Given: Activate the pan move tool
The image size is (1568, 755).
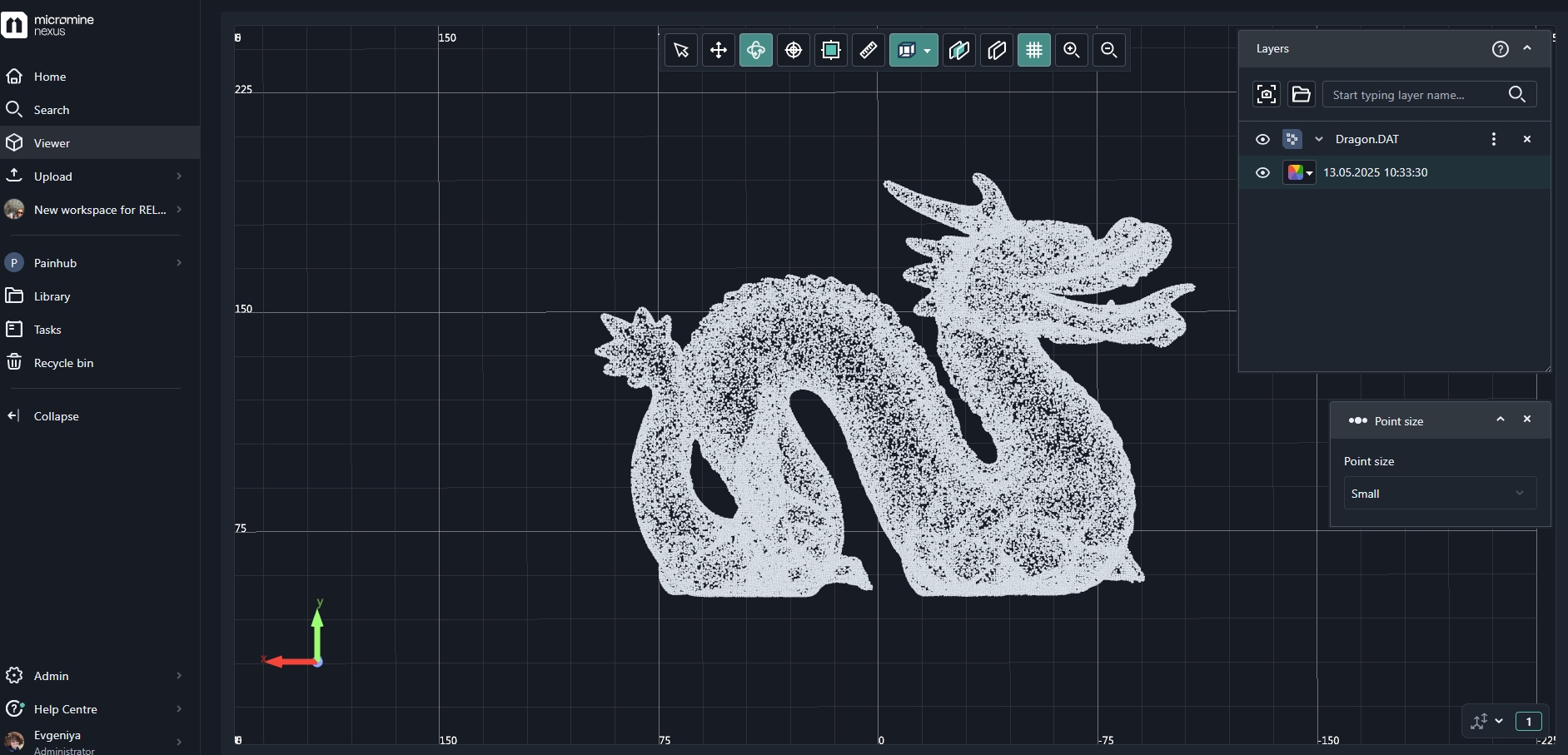Looking at the screenshot, I should tap(719, 50).
